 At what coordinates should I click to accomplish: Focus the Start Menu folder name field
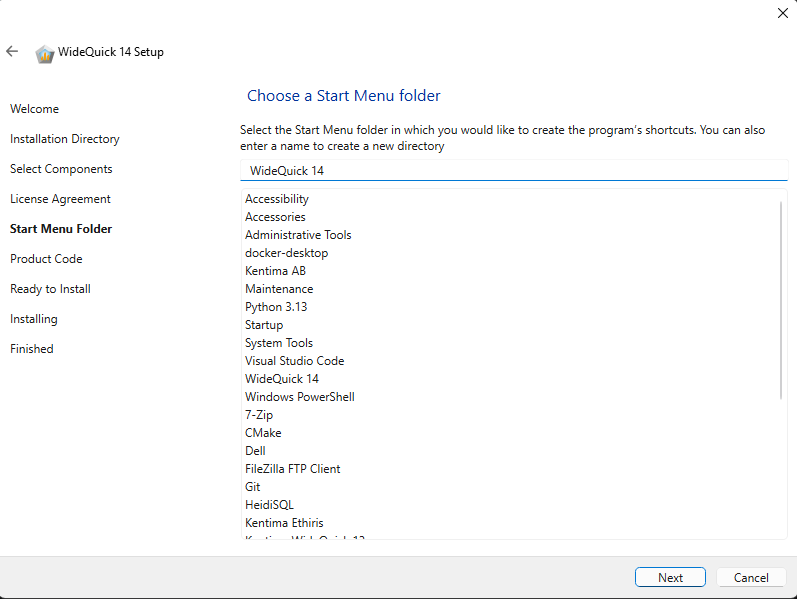click(514, 170)
